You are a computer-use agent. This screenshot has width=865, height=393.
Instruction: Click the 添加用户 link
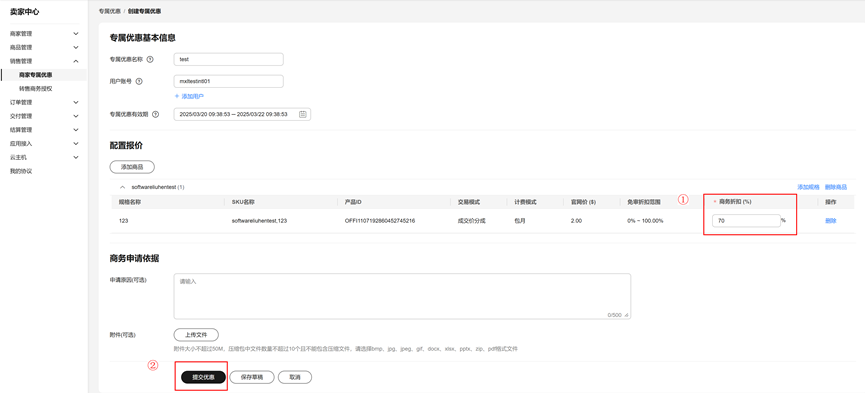[x=189, y=96]
